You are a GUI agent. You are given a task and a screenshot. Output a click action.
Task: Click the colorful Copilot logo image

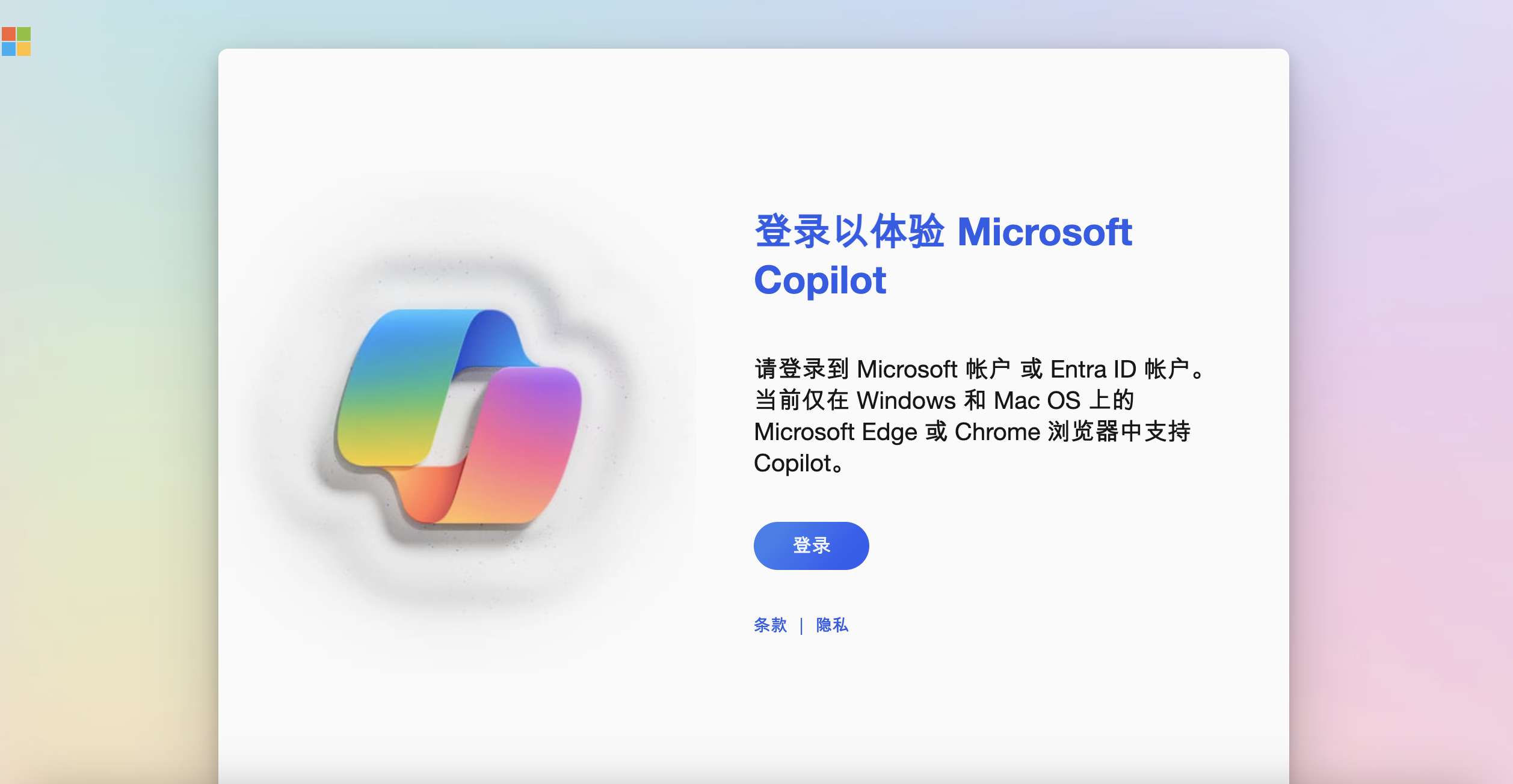tap(458, 416)
